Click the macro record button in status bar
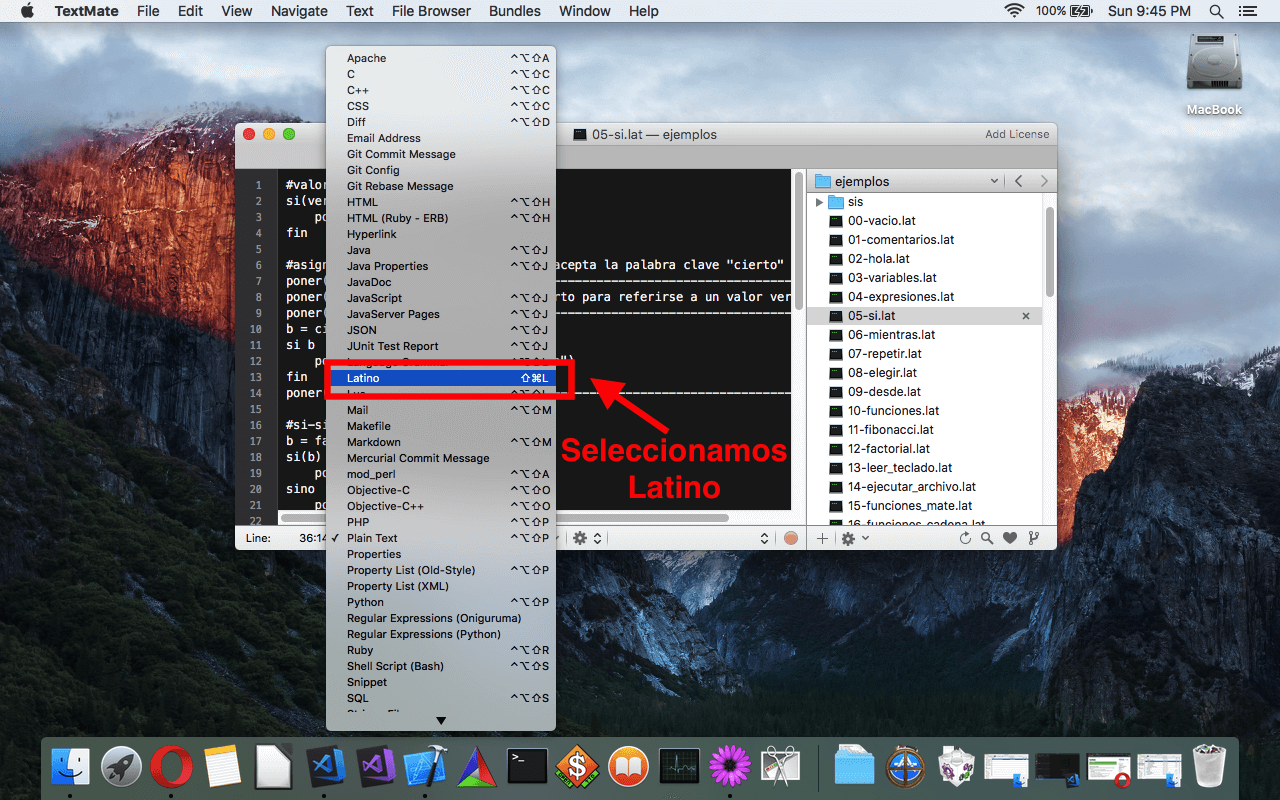This screenshot has height=800, width=1280. (791, 538)
